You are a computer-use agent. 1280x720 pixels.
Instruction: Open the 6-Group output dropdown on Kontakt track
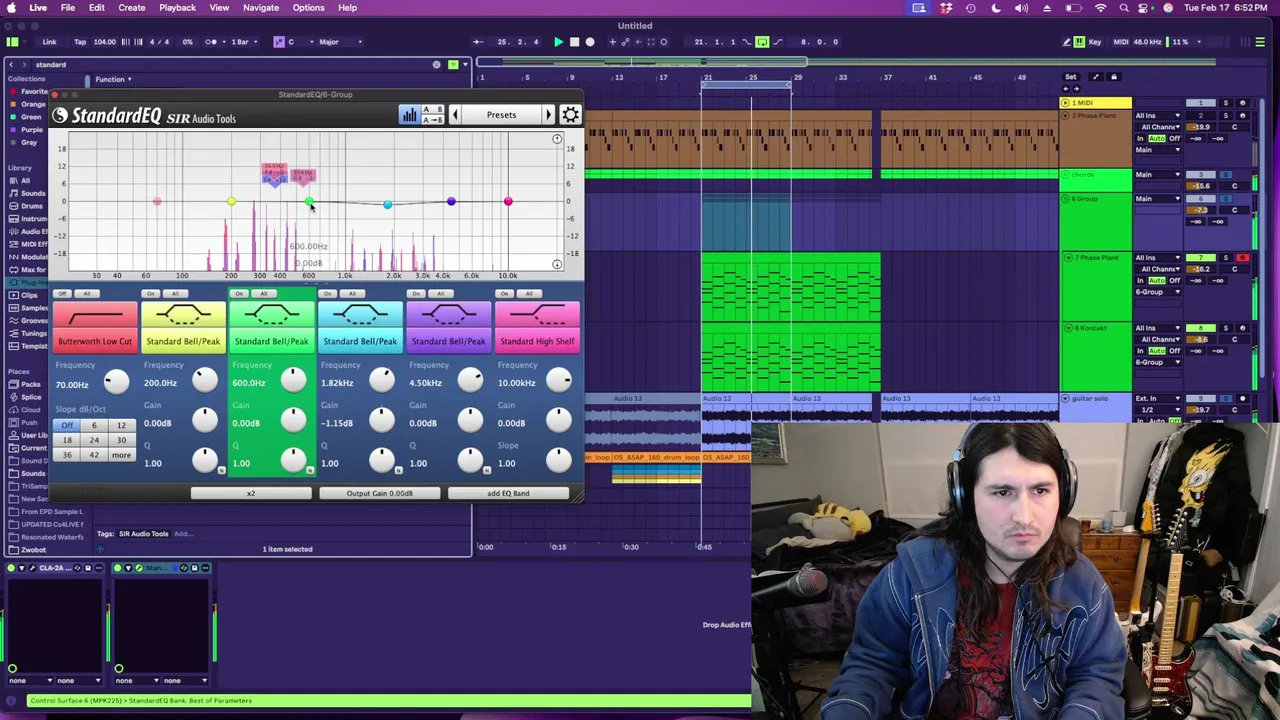click(1158, 362)
